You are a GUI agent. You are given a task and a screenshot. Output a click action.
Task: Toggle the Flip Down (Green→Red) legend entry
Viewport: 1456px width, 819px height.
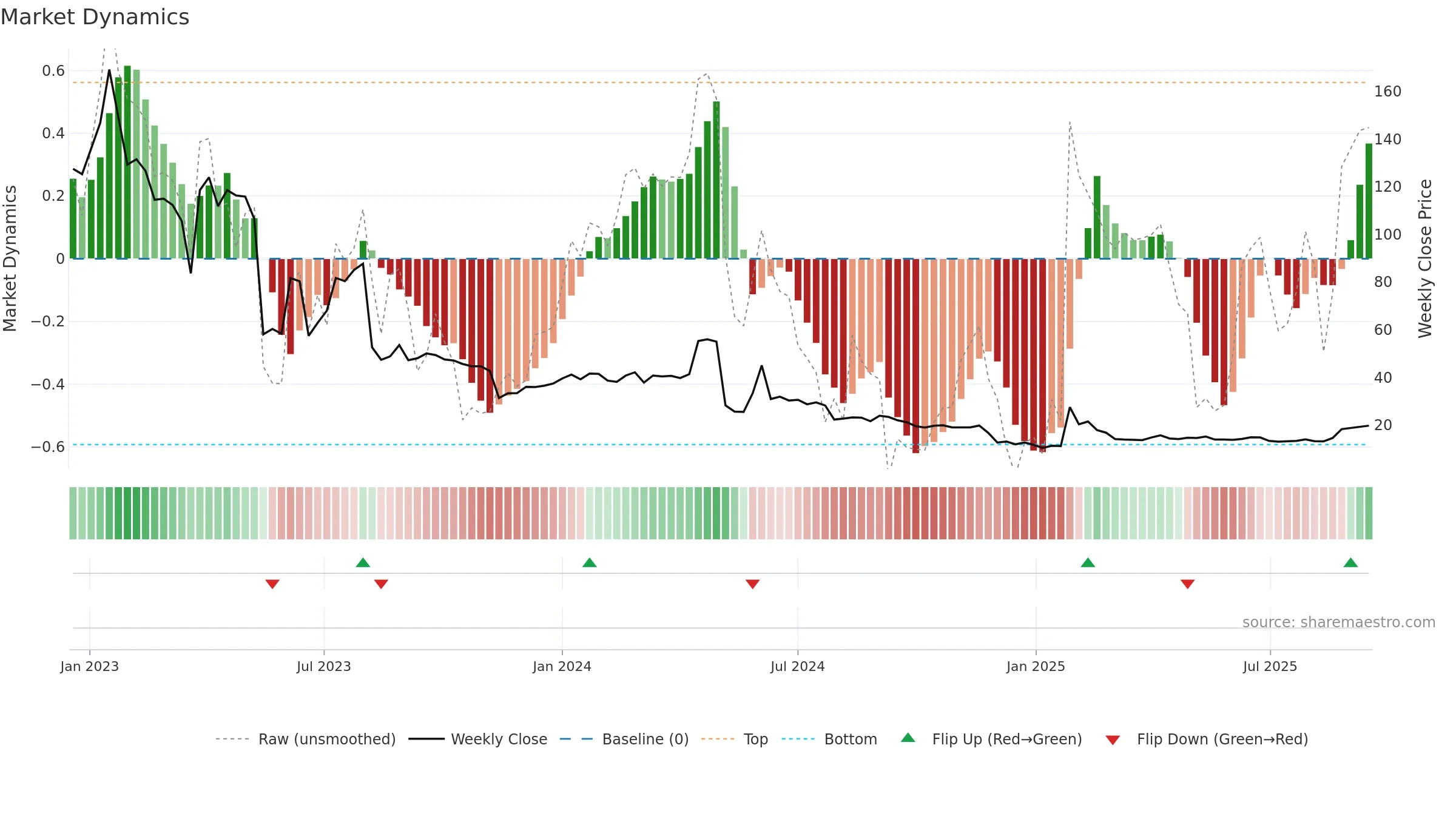pyautogui.click(x=1206, y=739)
